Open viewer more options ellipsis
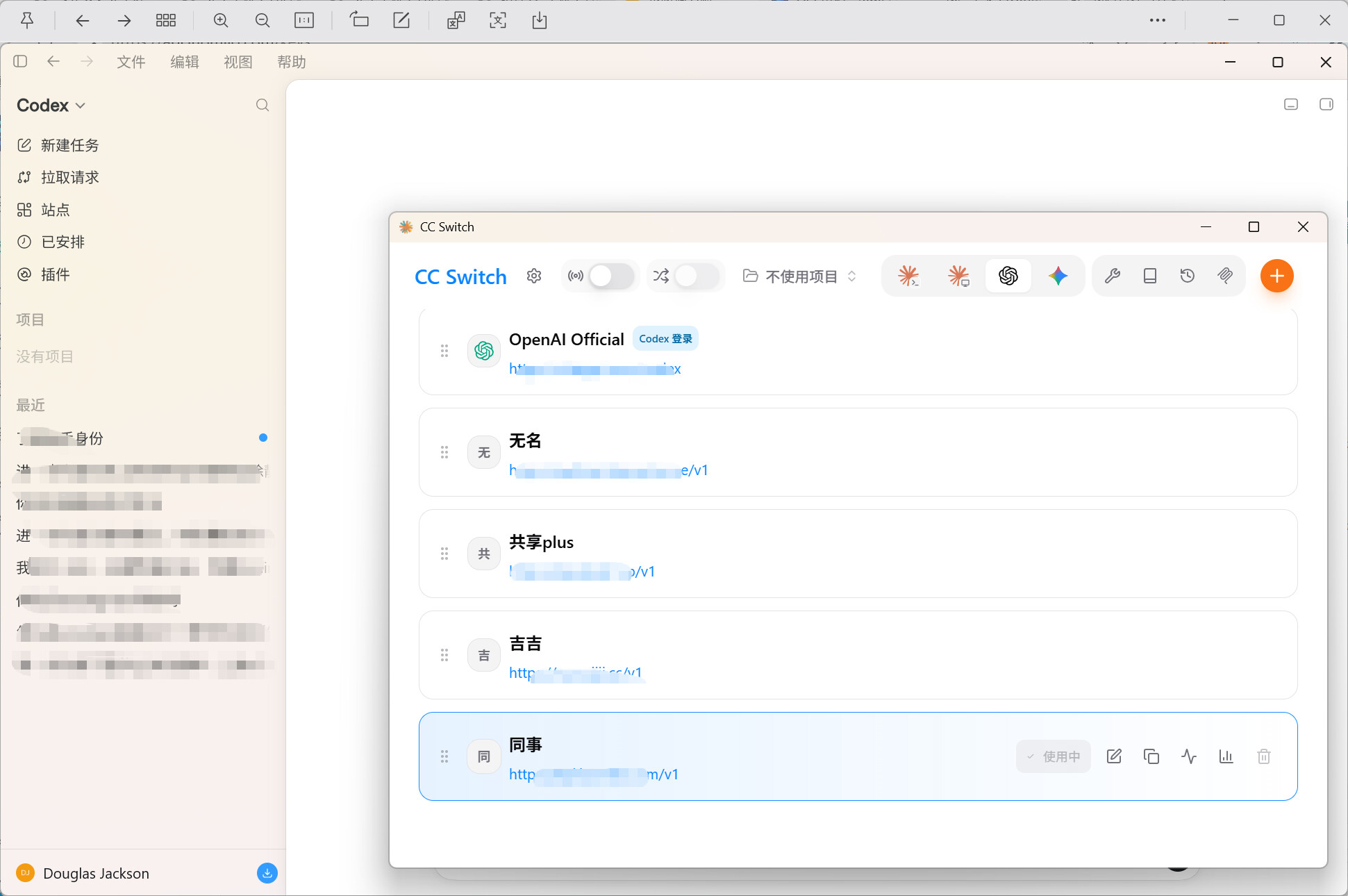Image resolution: width=1348 pixels, height=896 pixels. pos(1158,21)
